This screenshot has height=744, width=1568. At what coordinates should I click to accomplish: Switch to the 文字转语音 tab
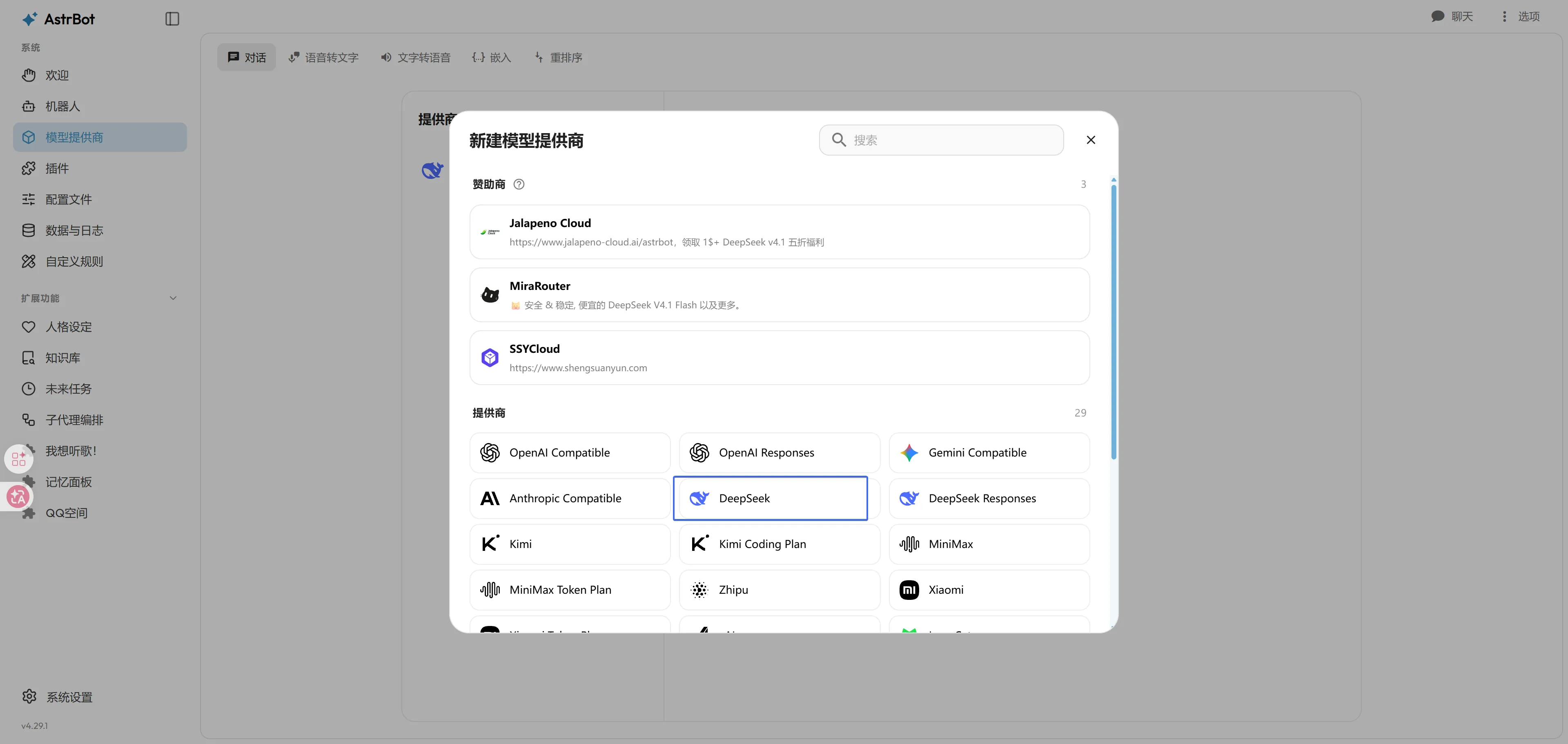point(416,57)
